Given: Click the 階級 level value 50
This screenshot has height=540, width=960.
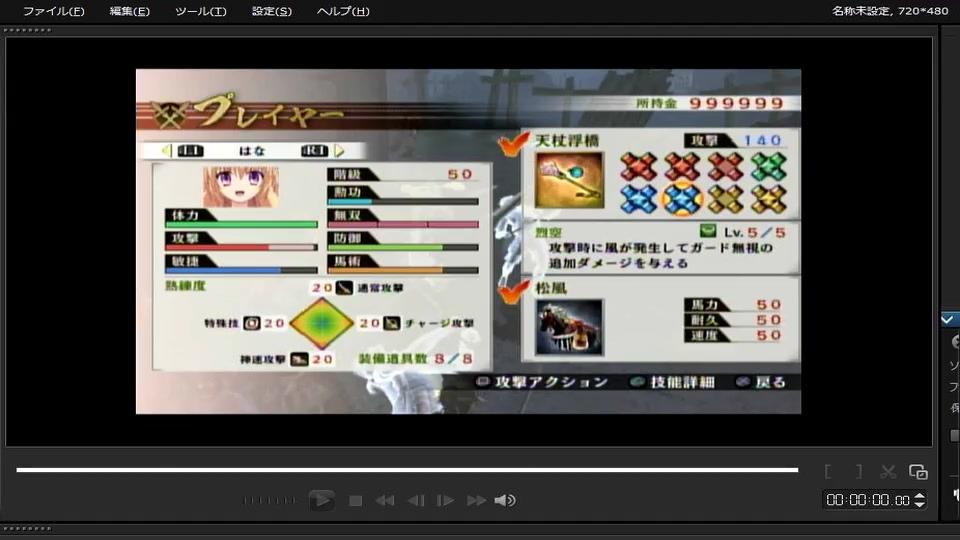Looking at the screenshot, I should click(460, 174).
